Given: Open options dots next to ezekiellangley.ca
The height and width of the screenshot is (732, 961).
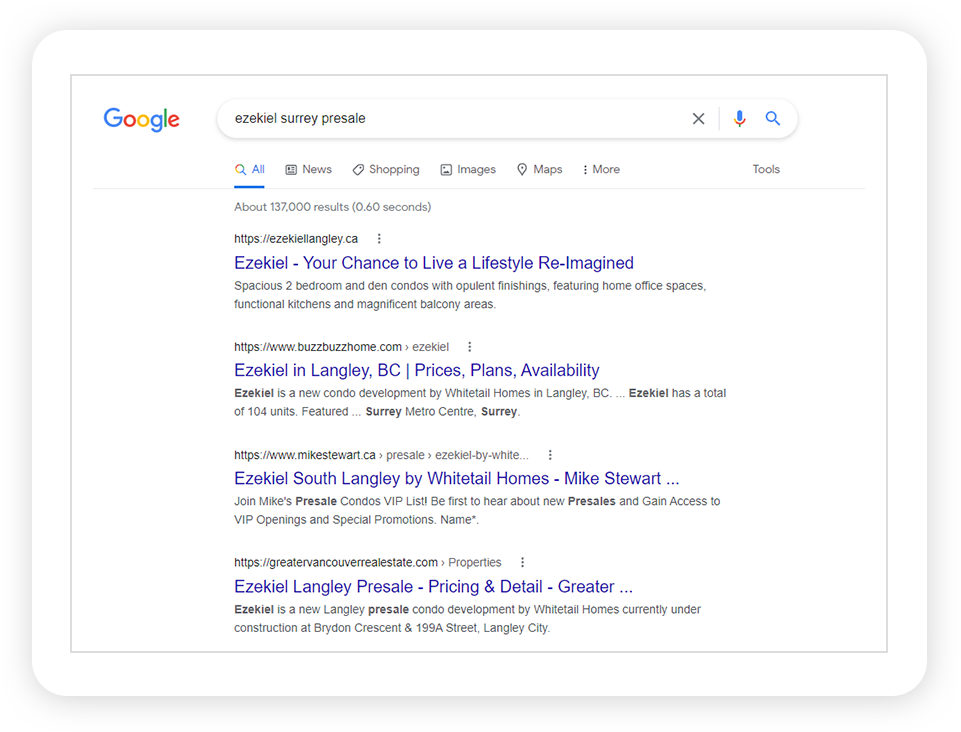Looking at the screenshot, I should [379, 238].
